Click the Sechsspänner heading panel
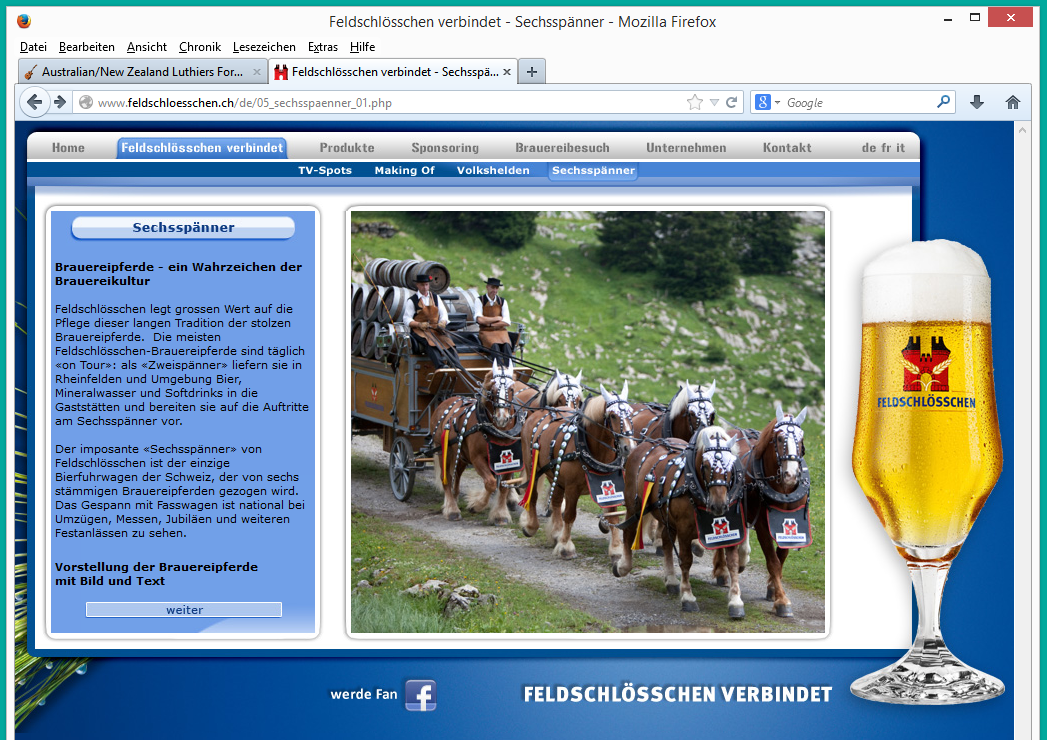Image resolution: width=1047 pixels, height=740 pixels. [183, 227]
